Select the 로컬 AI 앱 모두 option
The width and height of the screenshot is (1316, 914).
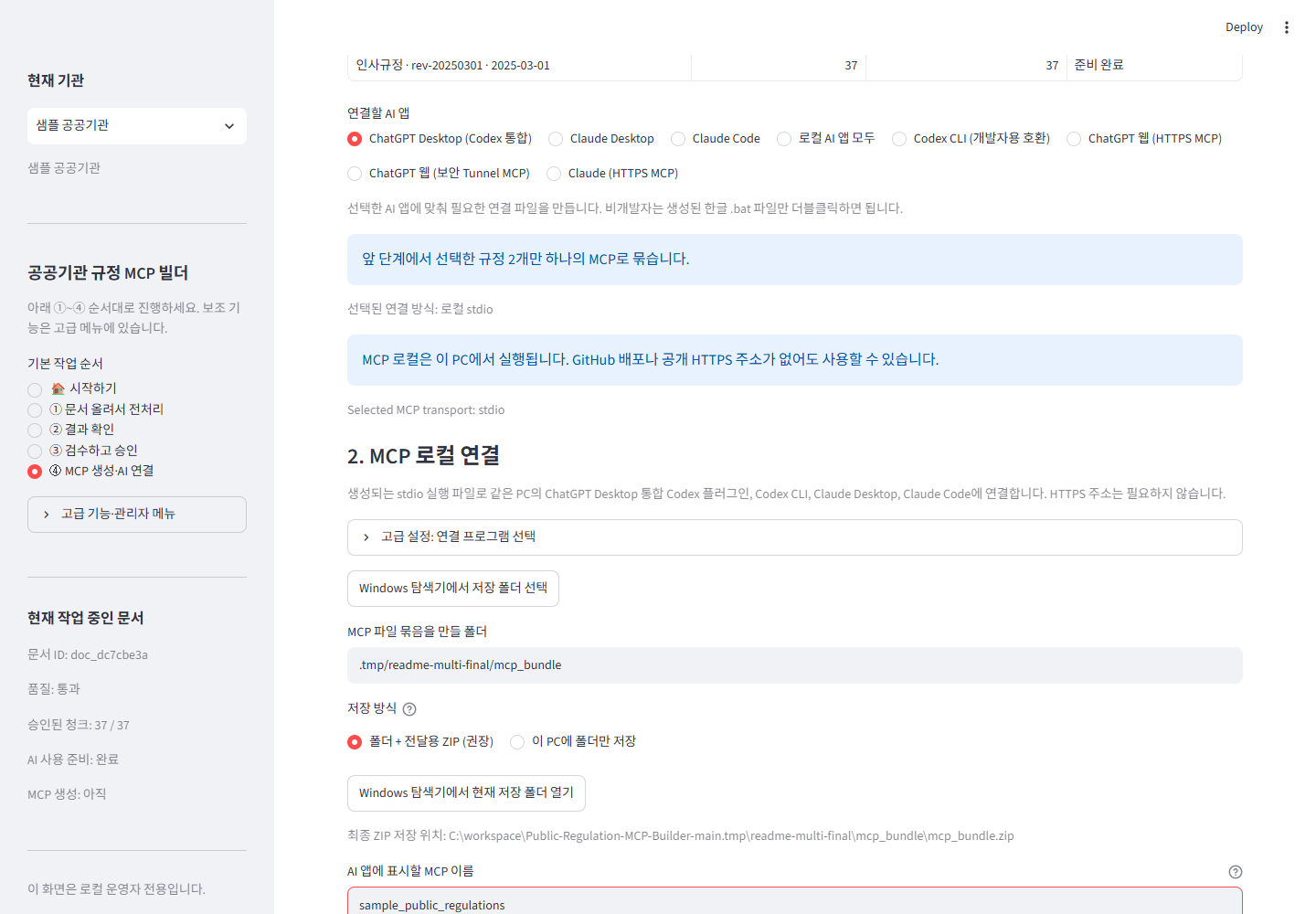826,139
